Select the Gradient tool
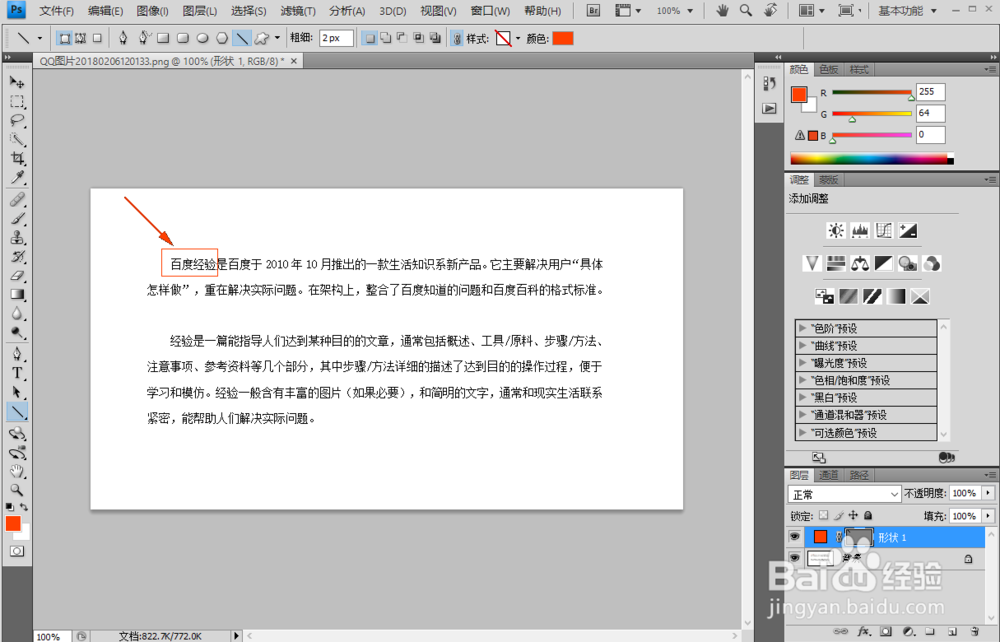Viewport: 1000px width, 642px height. (17, 295)
